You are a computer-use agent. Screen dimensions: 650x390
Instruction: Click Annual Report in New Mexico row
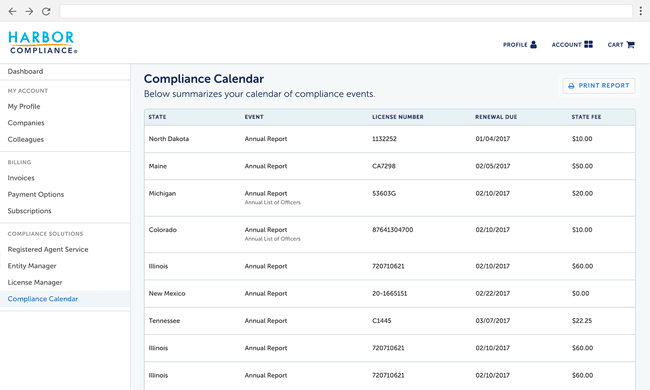pos(266,293)
